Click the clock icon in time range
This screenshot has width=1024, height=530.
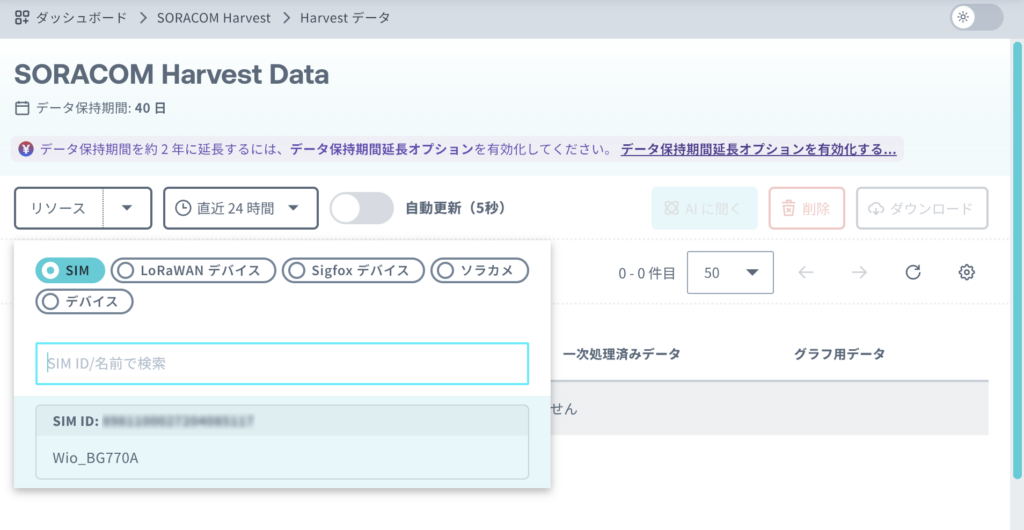[184, 208]
